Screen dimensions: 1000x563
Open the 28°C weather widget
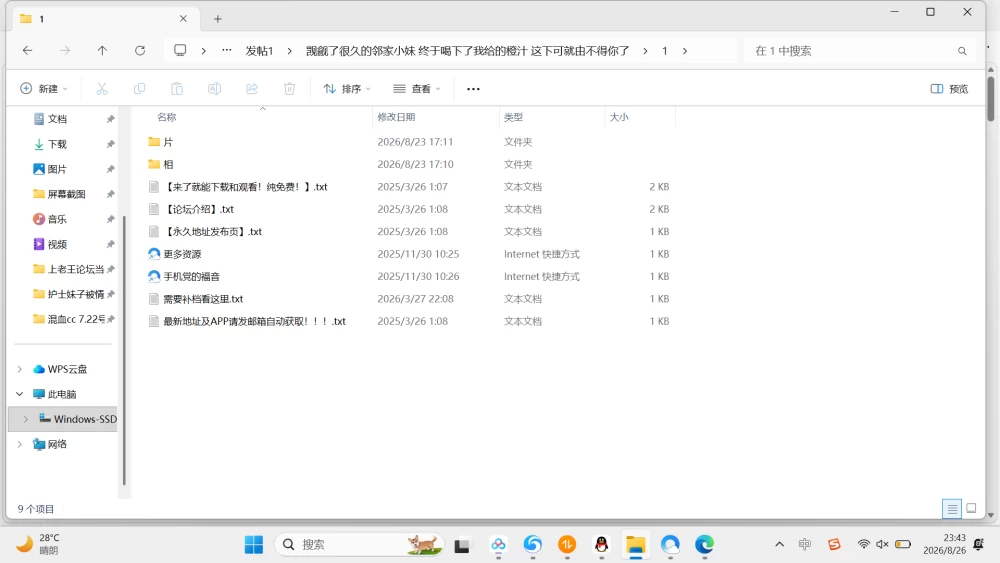click(38, 544)
